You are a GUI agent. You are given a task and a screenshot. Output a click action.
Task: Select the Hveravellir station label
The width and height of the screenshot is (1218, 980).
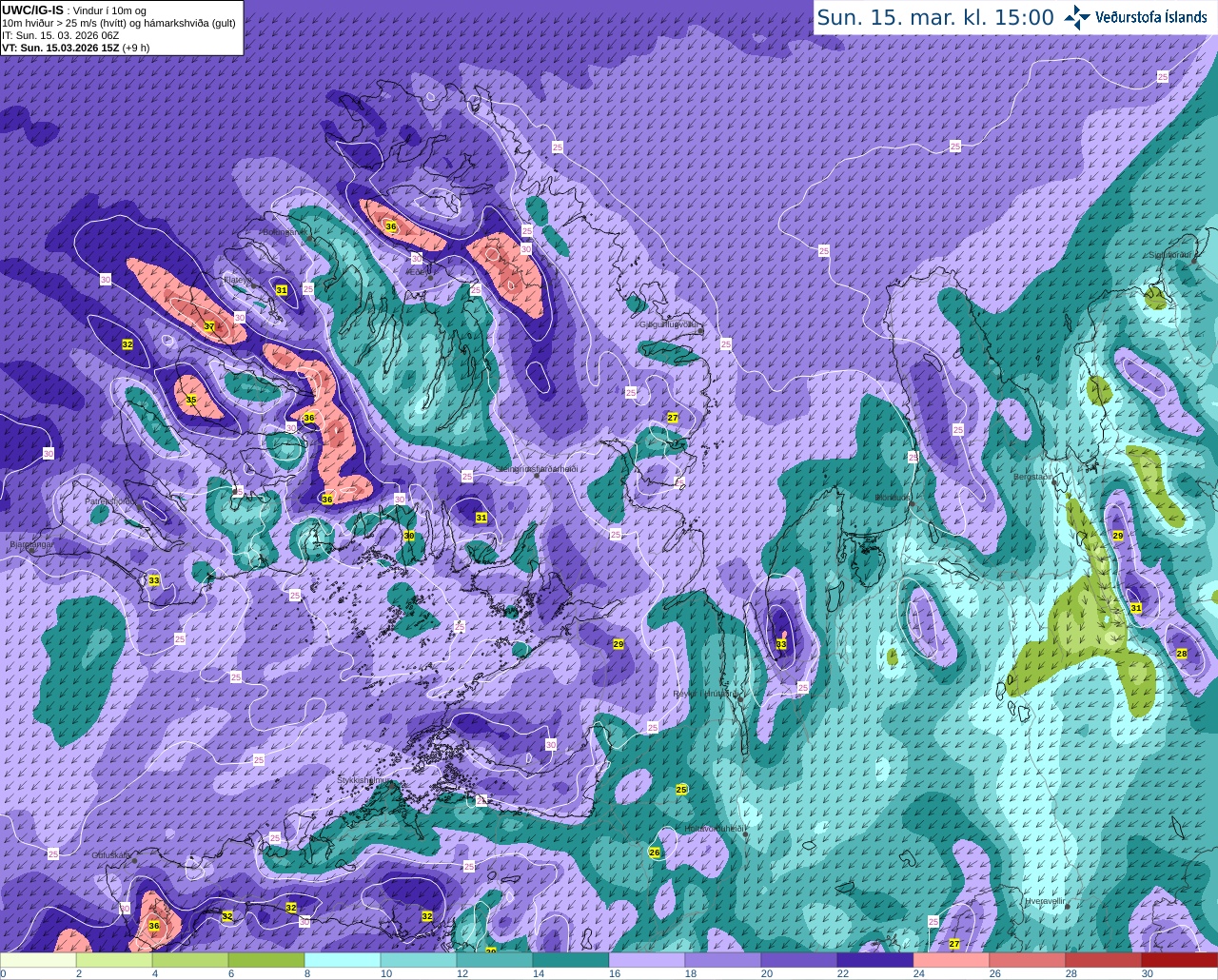click(x=1045, y=901)
